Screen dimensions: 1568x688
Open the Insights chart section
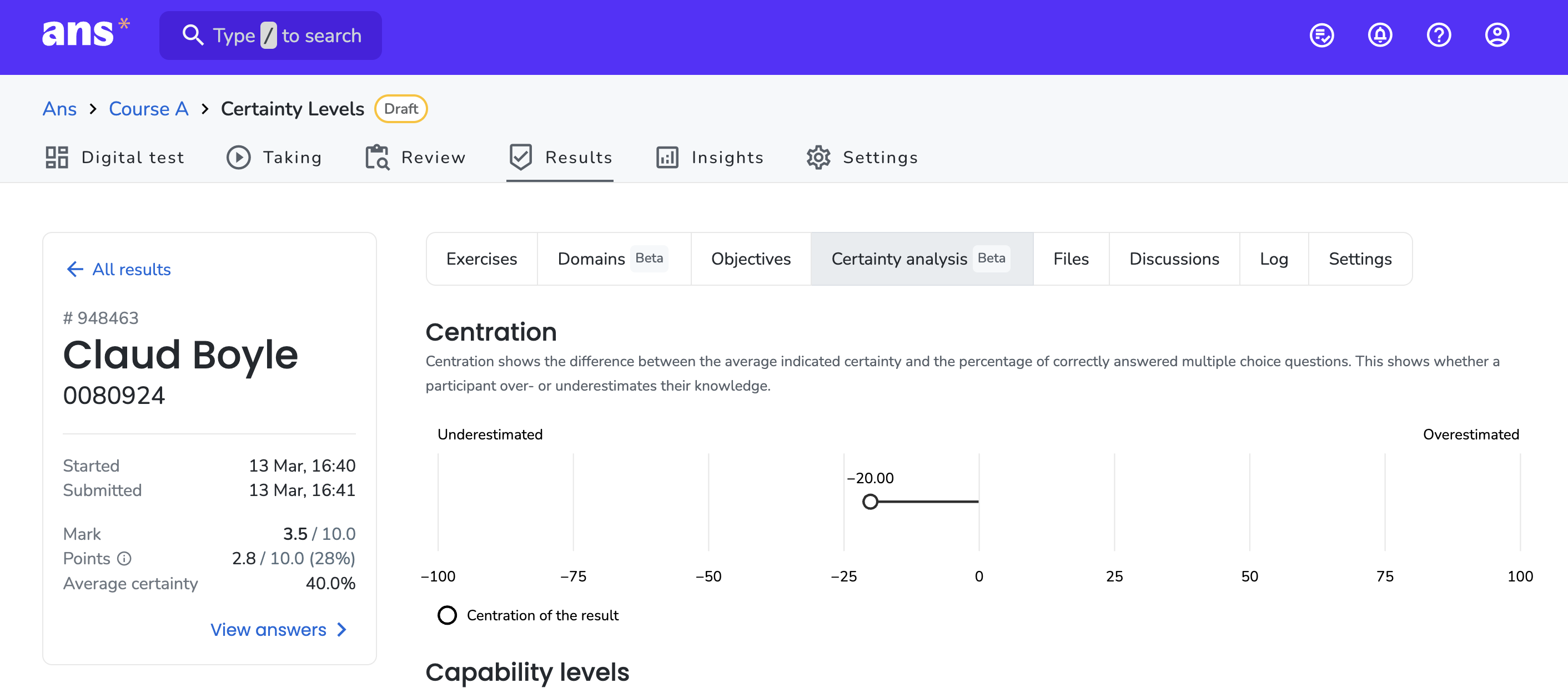(x=709, y=158)
